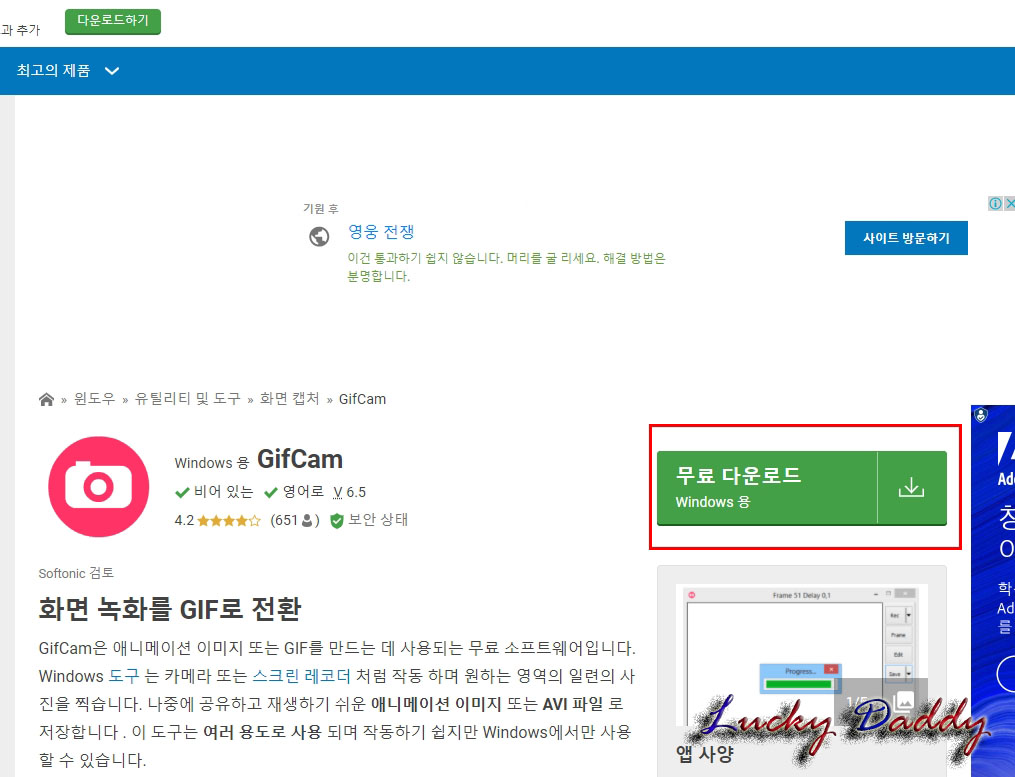Open the 도구 link in the review

[x=124, y=676]
